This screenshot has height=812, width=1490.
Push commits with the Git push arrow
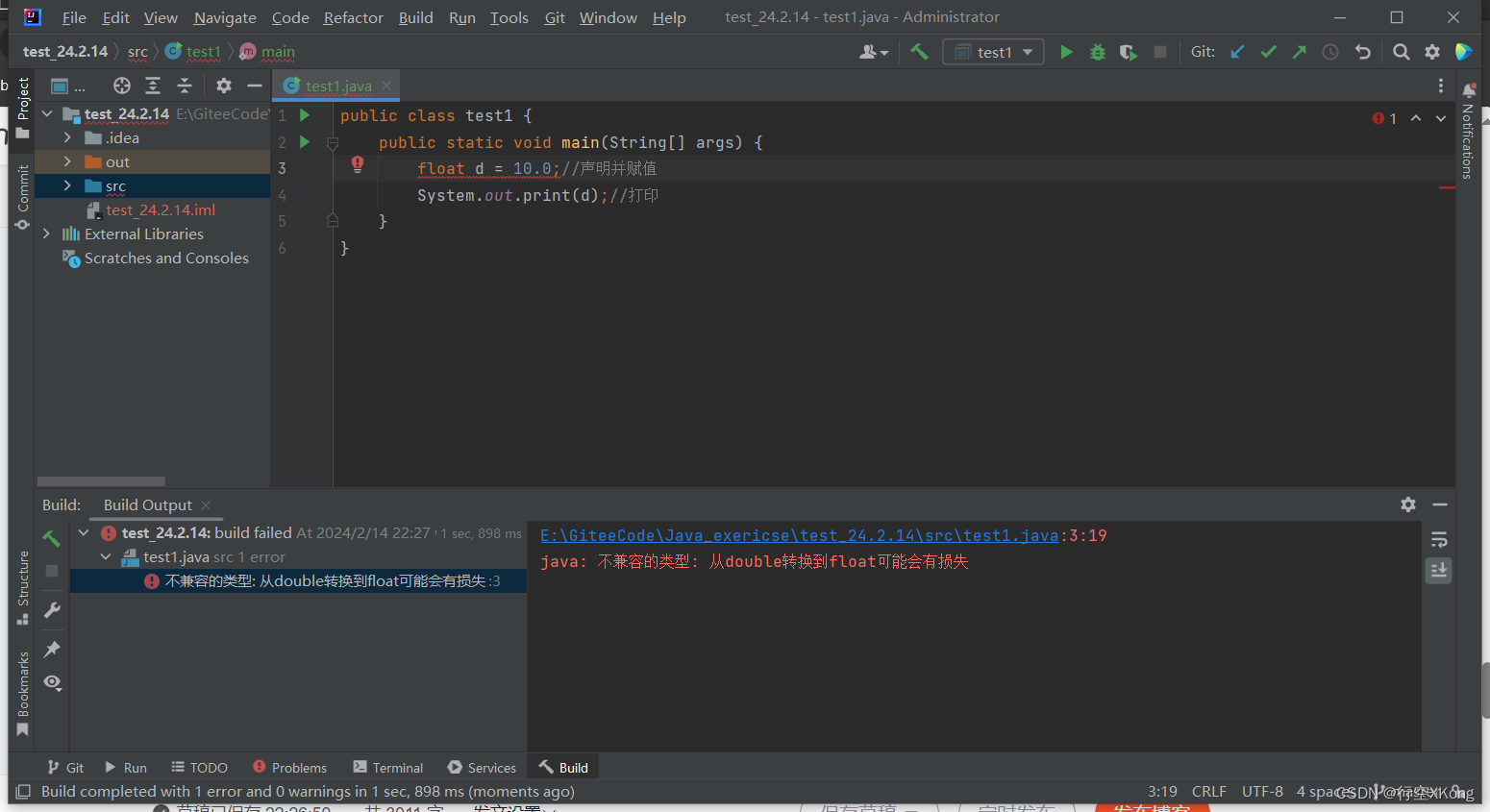pos(1299,51)
